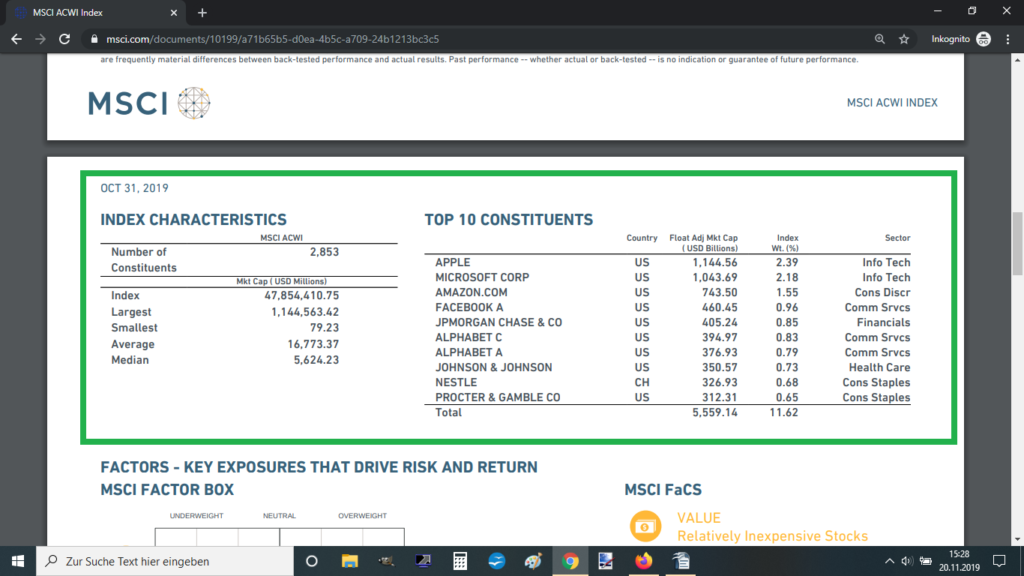Open Cortana circle icon on taskbar
Image resolution: width=1024 pixels, height=576 pixels.
[x=312, y=561]
